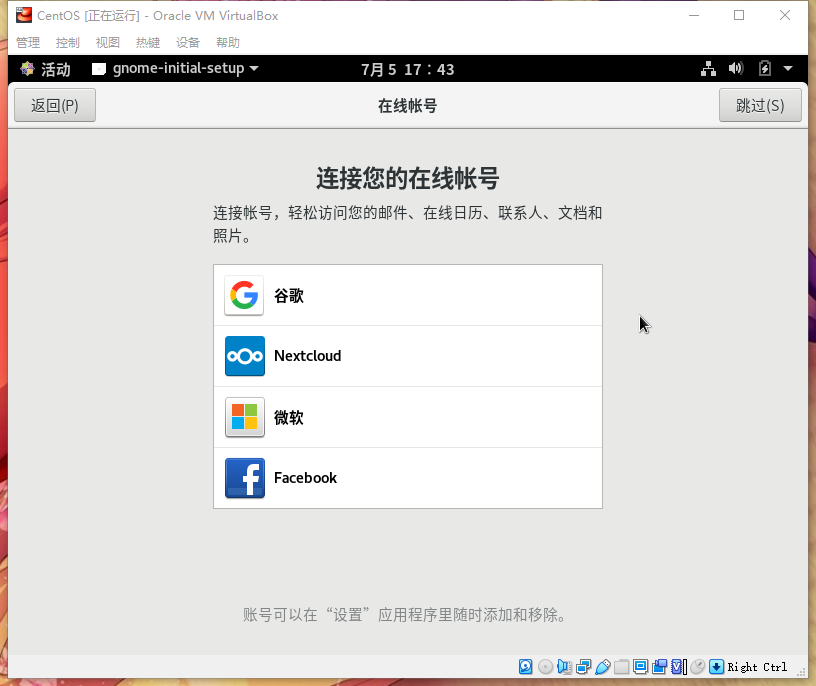Open the 管理 menu
816x686 pixels.
coord(28,42)
